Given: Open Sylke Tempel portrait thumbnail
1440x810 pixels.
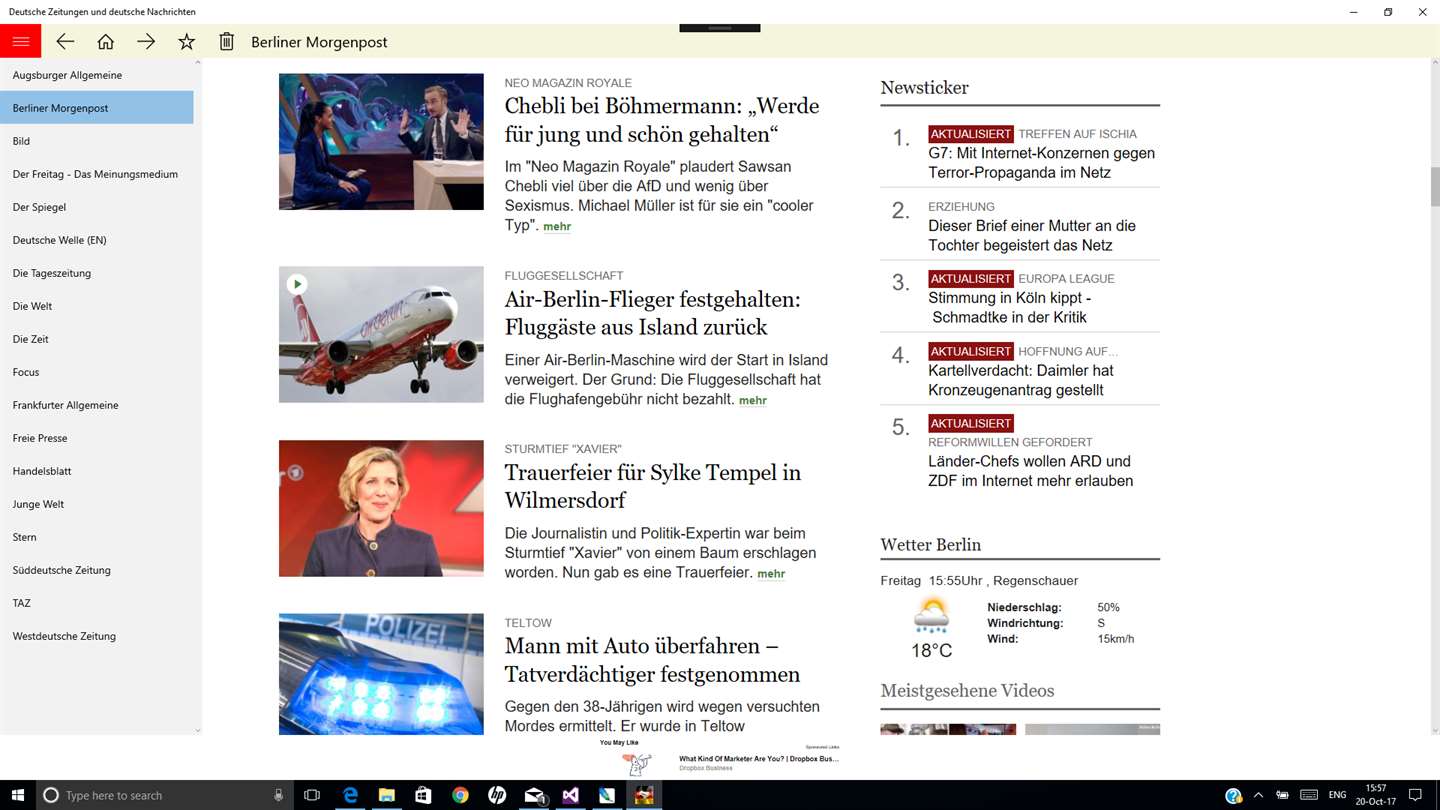Looking at the screenshot, I should (381, 508).
